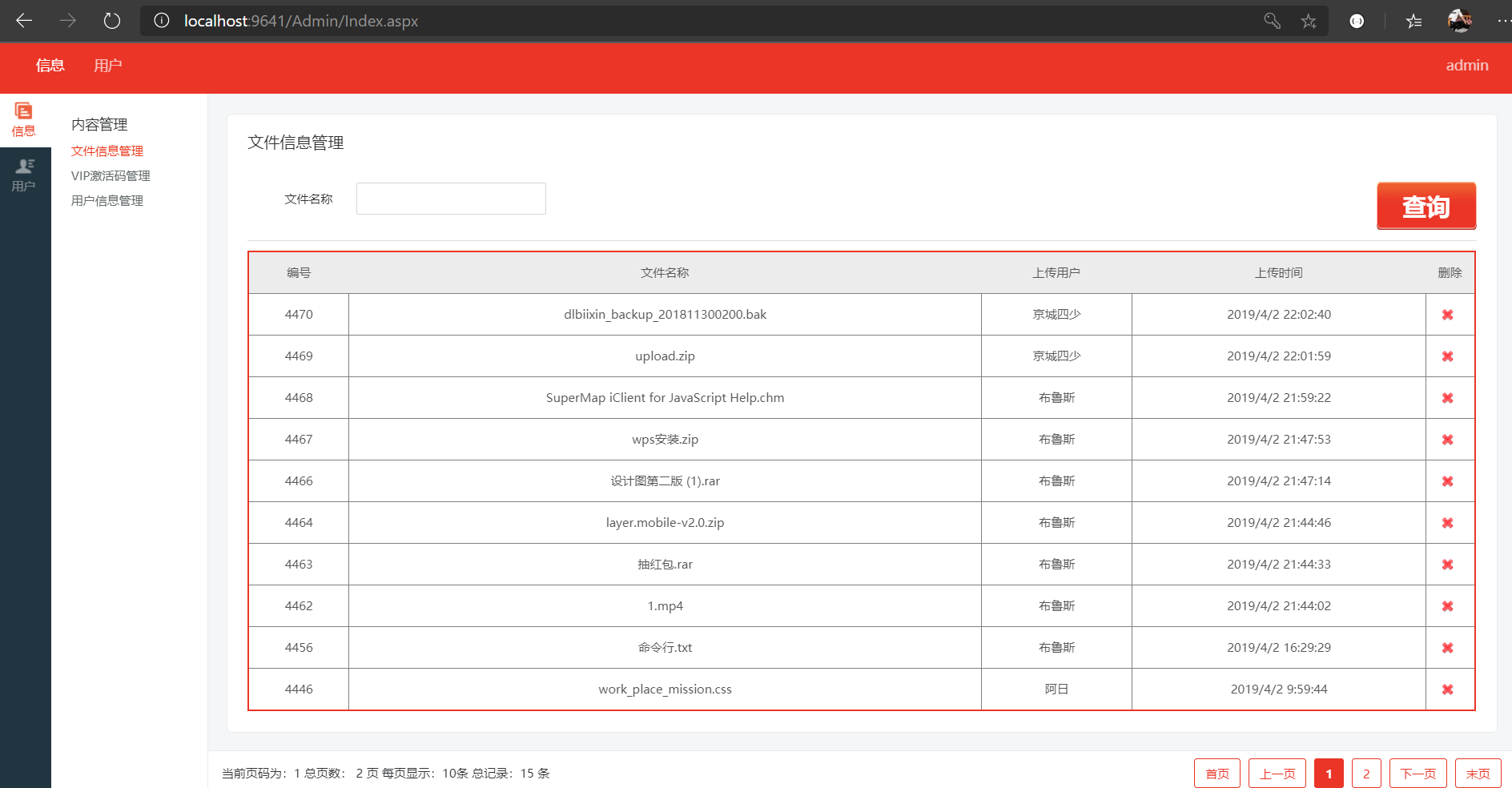The height and width of the screenshot is (788, 1512).
Task: Go to 上一页 previous page
Action: (x=1277, y=774)
